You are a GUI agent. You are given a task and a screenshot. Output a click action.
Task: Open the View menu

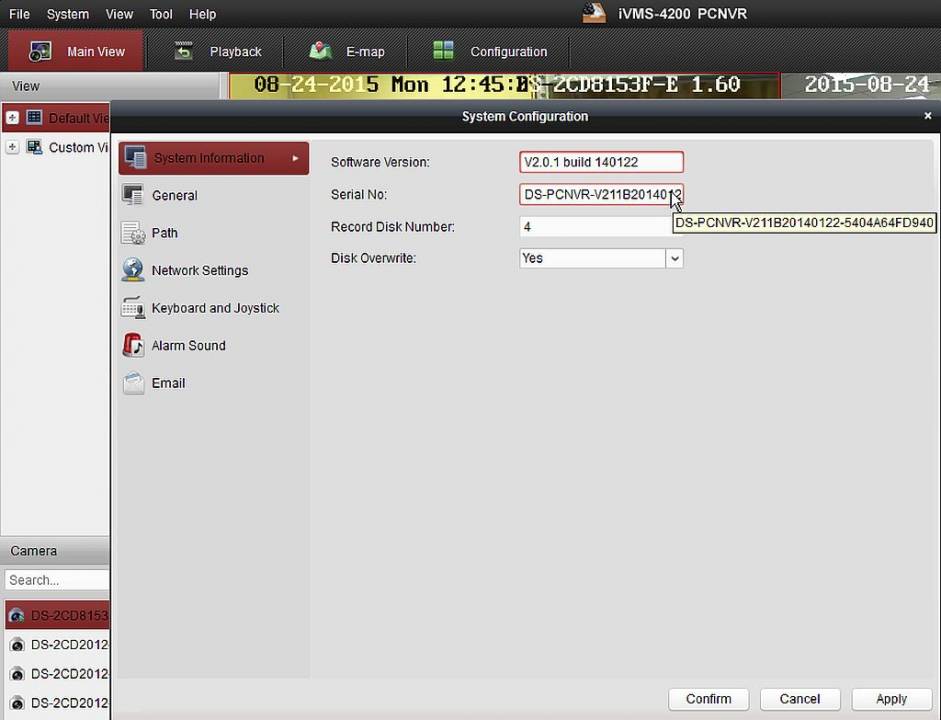[119, 14]
